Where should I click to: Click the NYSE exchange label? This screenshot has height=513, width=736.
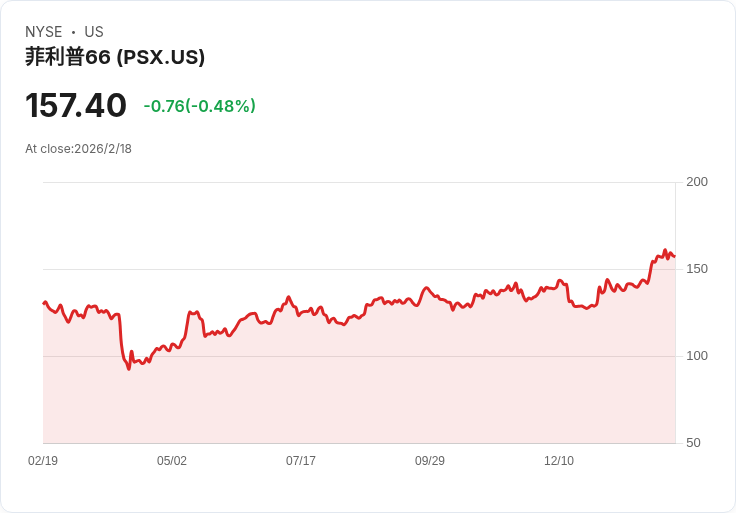coord(44,32)
